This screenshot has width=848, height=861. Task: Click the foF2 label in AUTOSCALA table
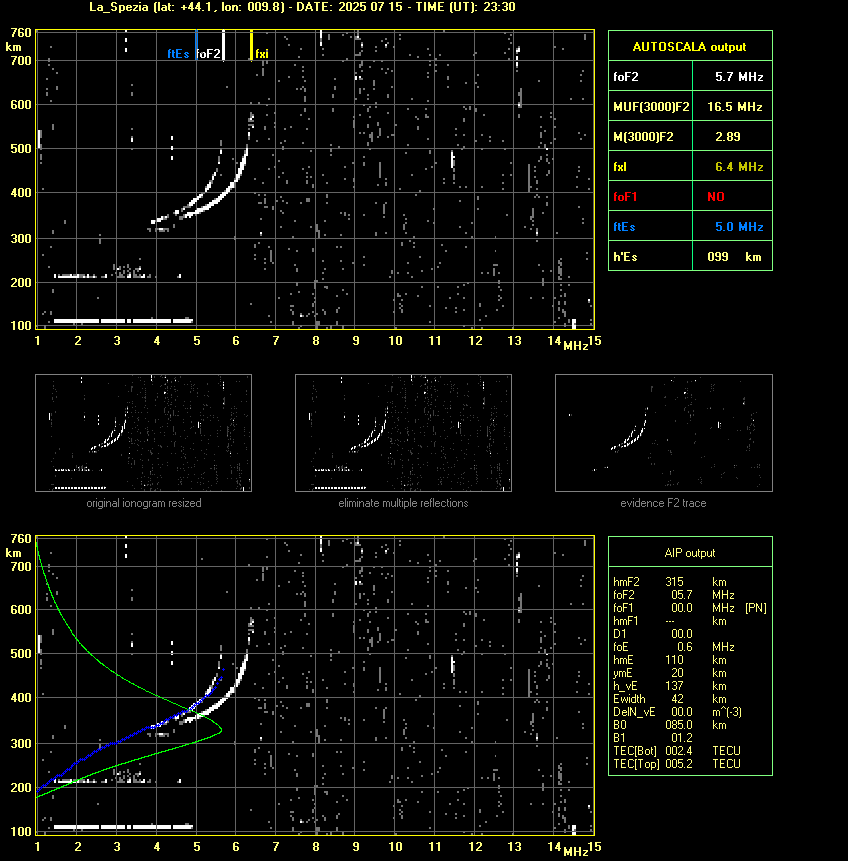626,77
